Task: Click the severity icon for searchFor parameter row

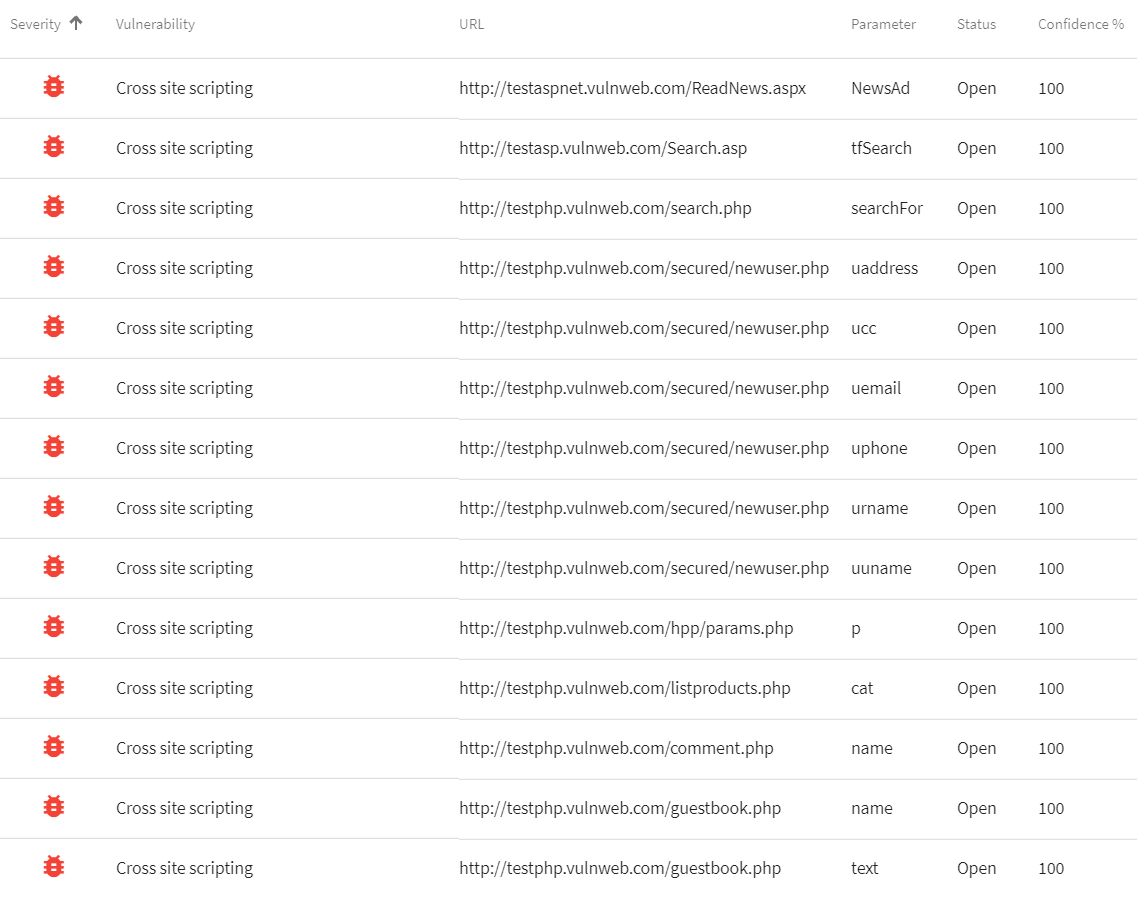Action: (54, 208)
